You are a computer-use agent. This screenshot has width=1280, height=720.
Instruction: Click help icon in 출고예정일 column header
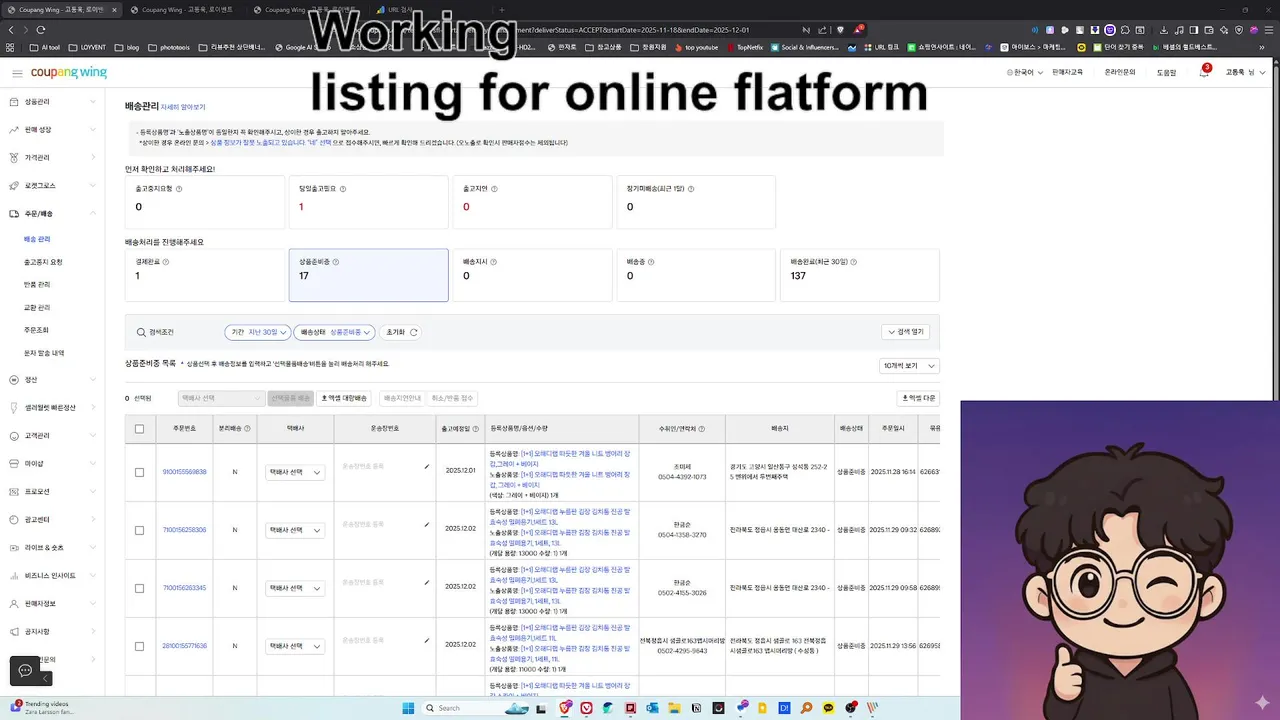[x=476, y=428]
